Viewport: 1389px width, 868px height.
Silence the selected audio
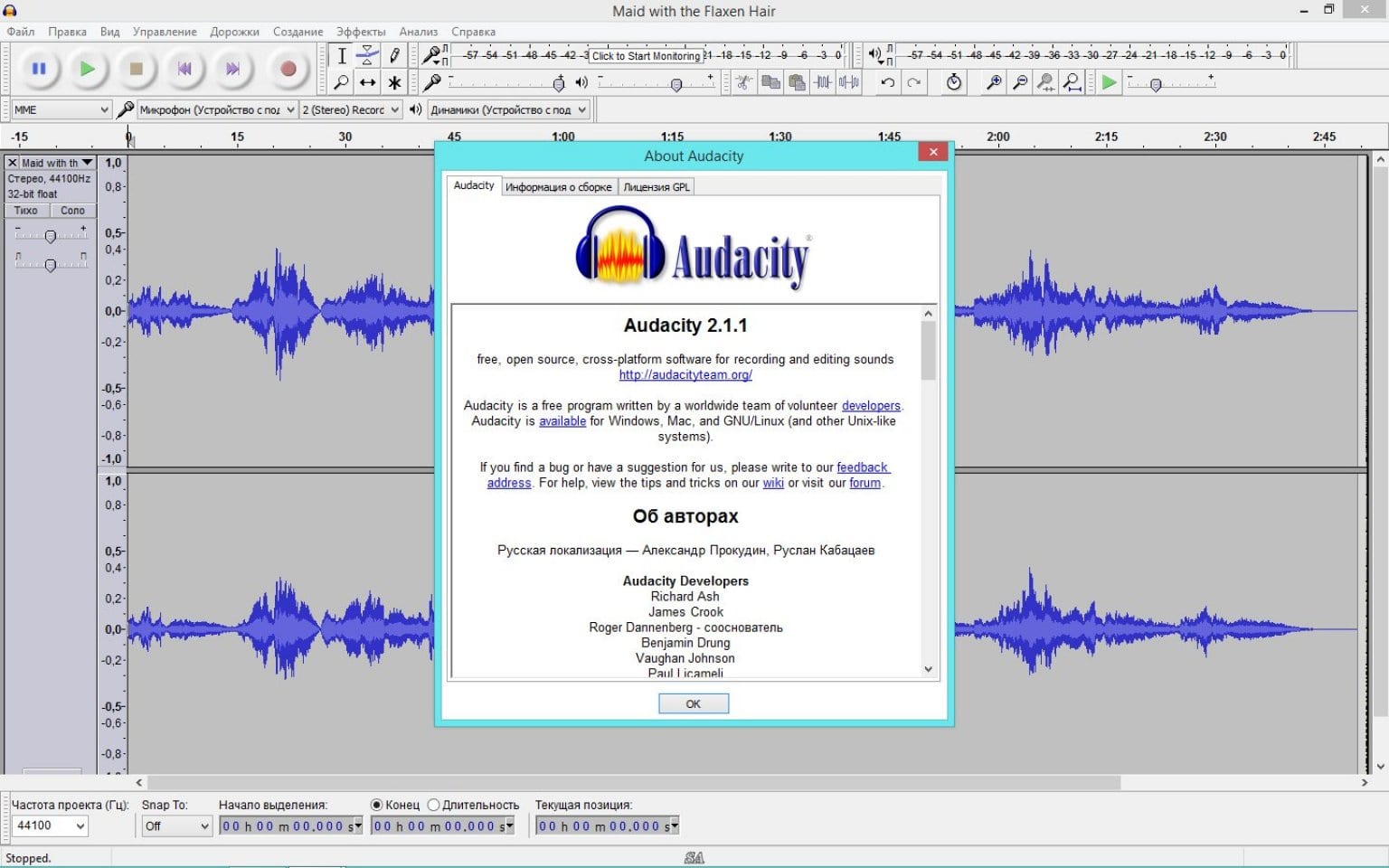848,82
